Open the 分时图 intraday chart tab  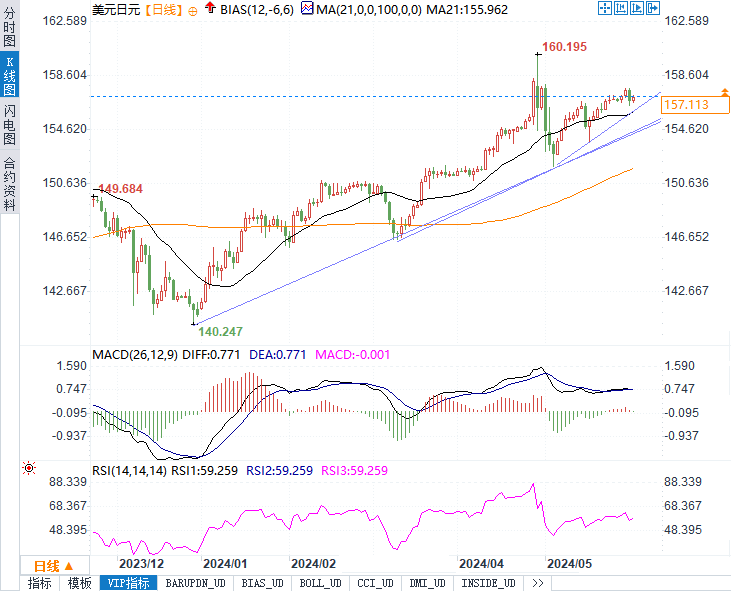click(x=9, y=27)
